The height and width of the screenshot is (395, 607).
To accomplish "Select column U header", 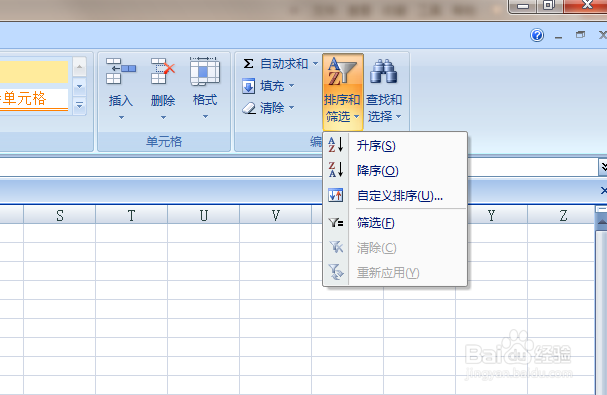I will (x=204, y=215).
